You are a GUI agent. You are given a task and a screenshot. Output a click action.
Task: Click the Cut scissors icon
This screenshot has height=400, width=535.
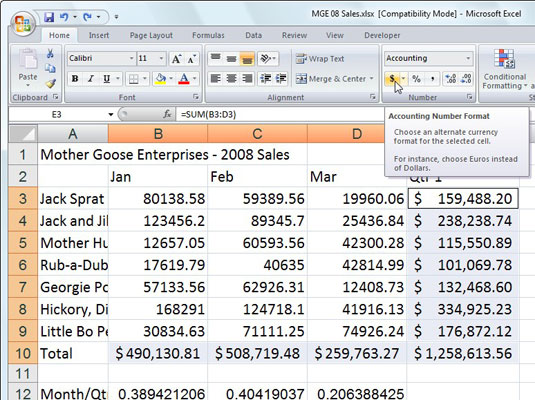coord(50,54)
